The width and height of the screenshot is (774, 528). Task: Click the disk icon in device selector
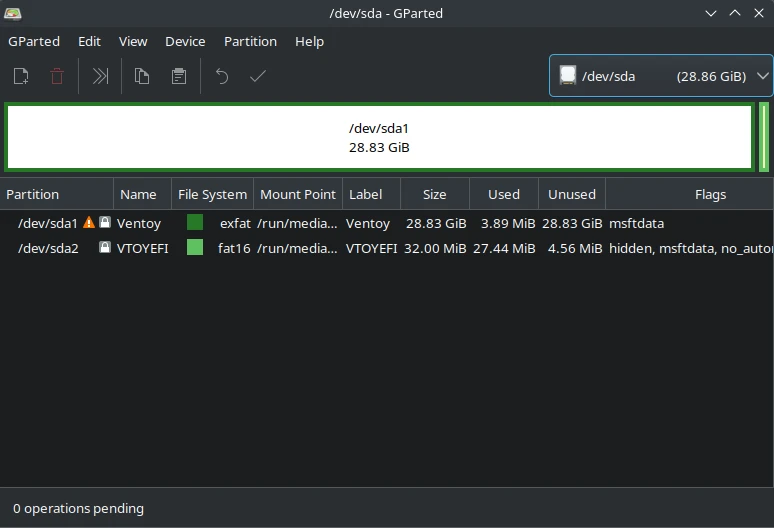(568, 75)
